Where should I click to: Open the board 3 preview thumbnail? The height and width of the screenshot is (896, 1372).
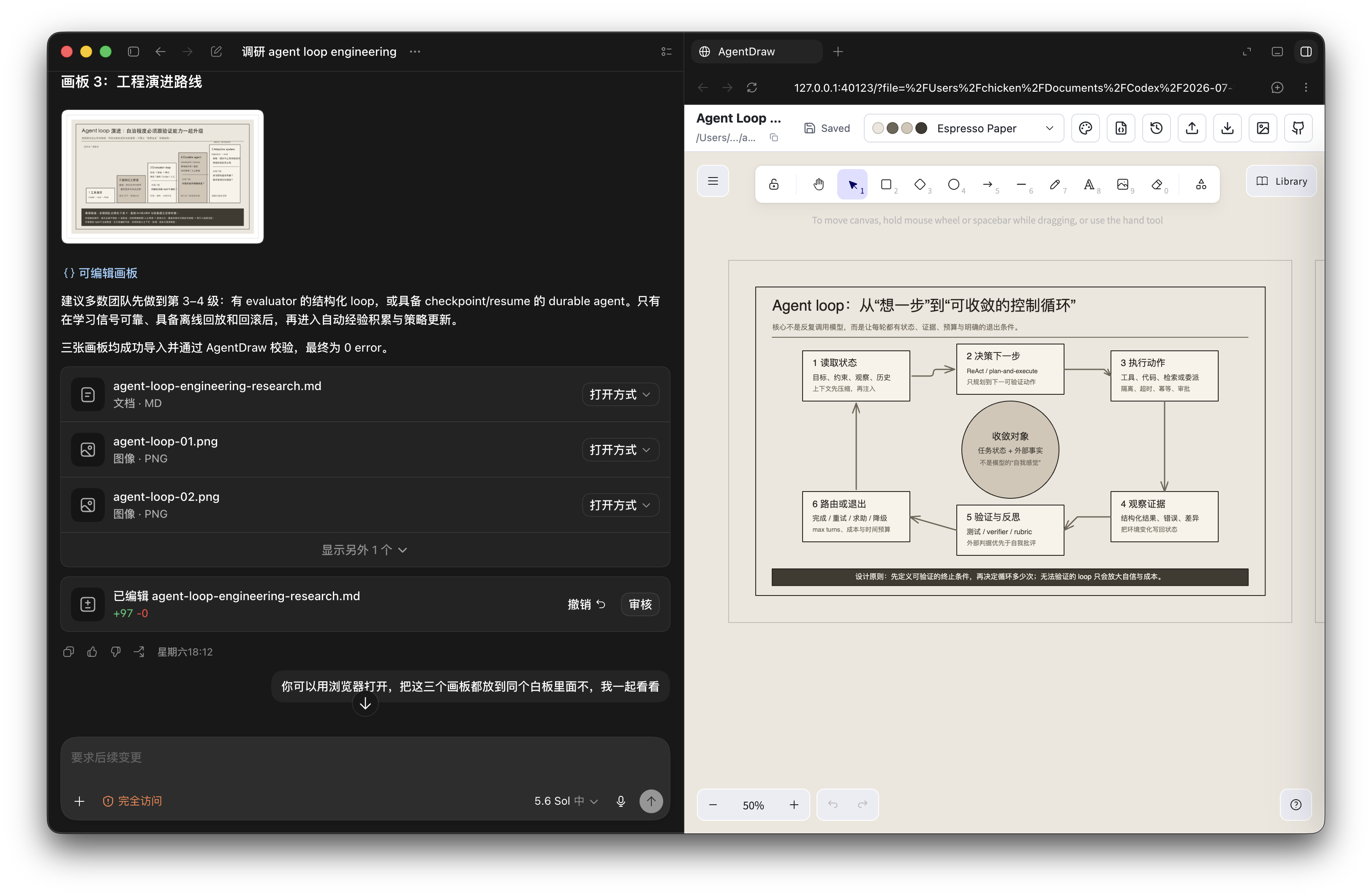click(163, 177)
